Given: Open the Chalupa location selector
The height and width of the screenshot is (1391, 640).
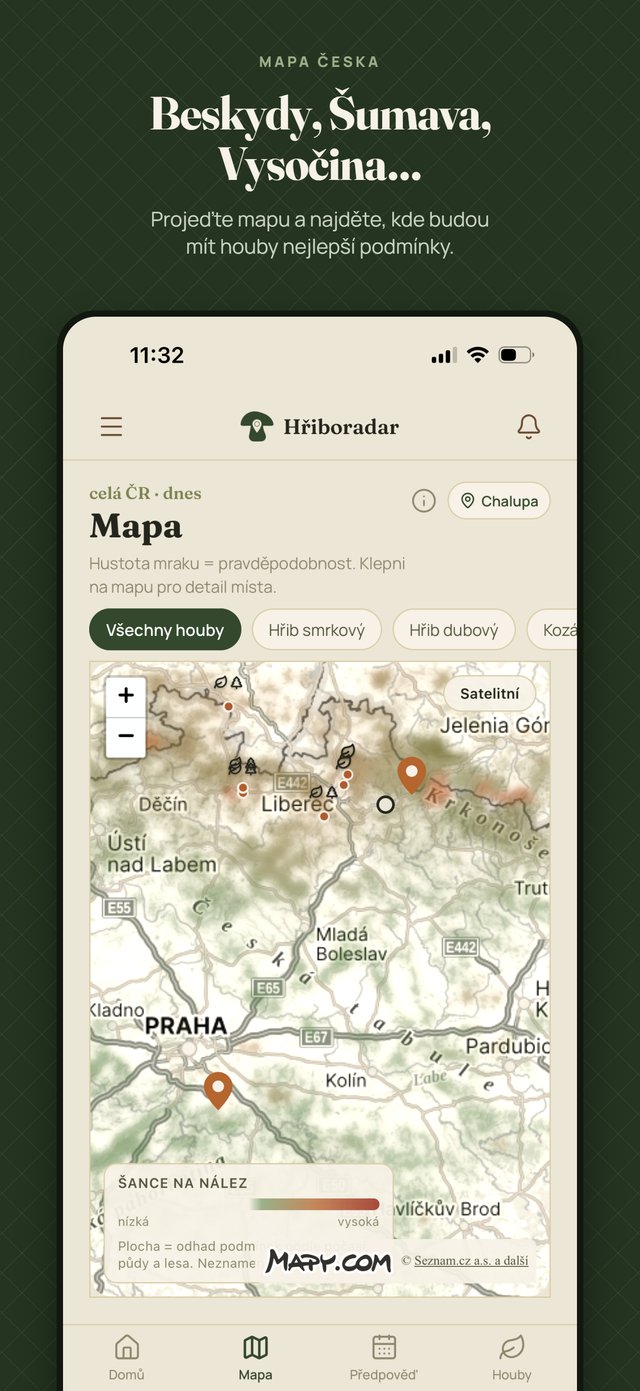Looking at the screenshot, I should click(499, 501).
